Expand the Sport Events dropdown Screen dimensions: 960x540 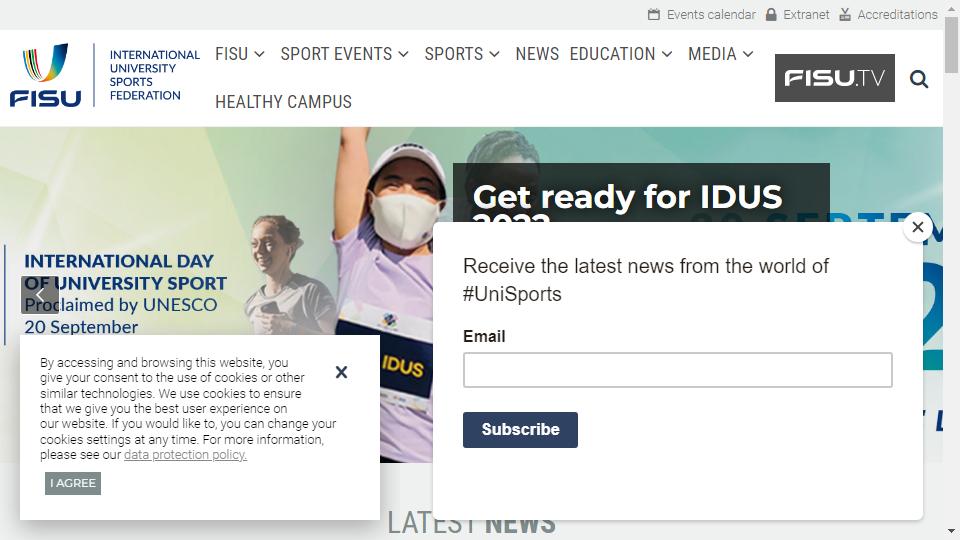(345, 54)
